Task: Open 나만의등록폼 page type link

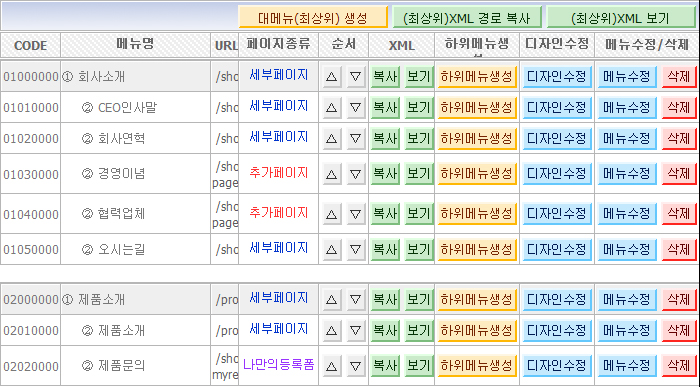Action: [x=279, y=365]
